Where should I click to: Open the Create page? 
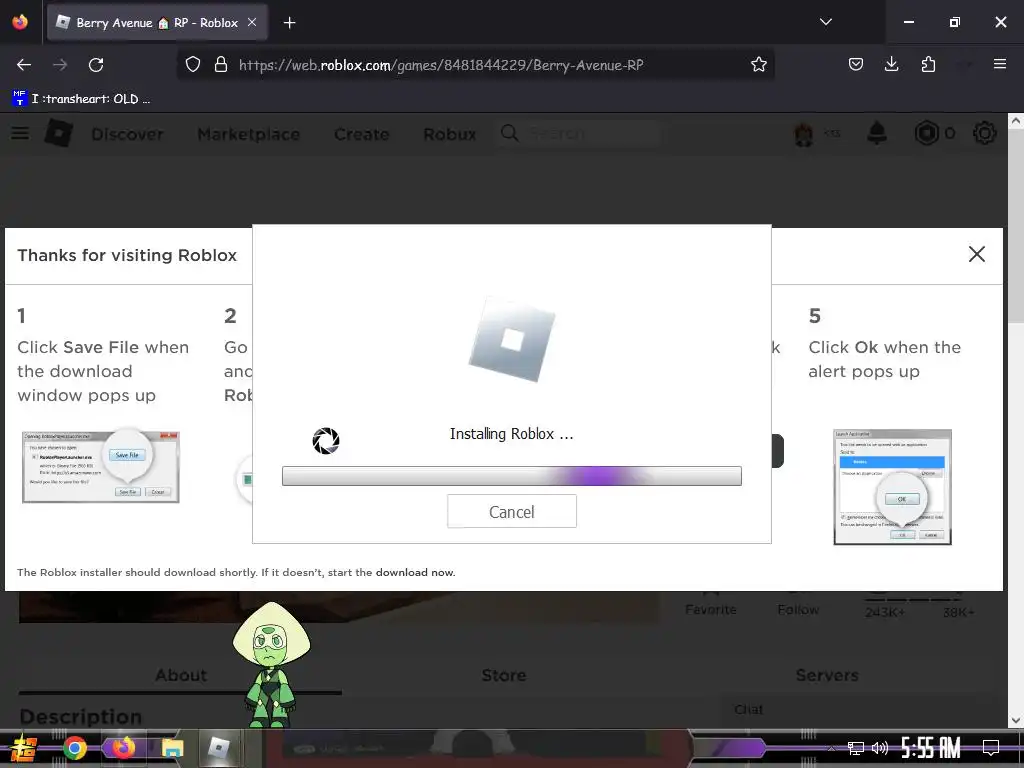pyautogui.click(x=361, y=134)
